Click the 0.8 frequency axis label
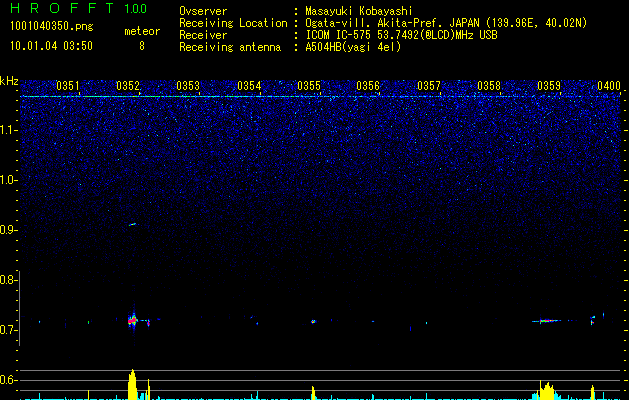 click(8, 280)
